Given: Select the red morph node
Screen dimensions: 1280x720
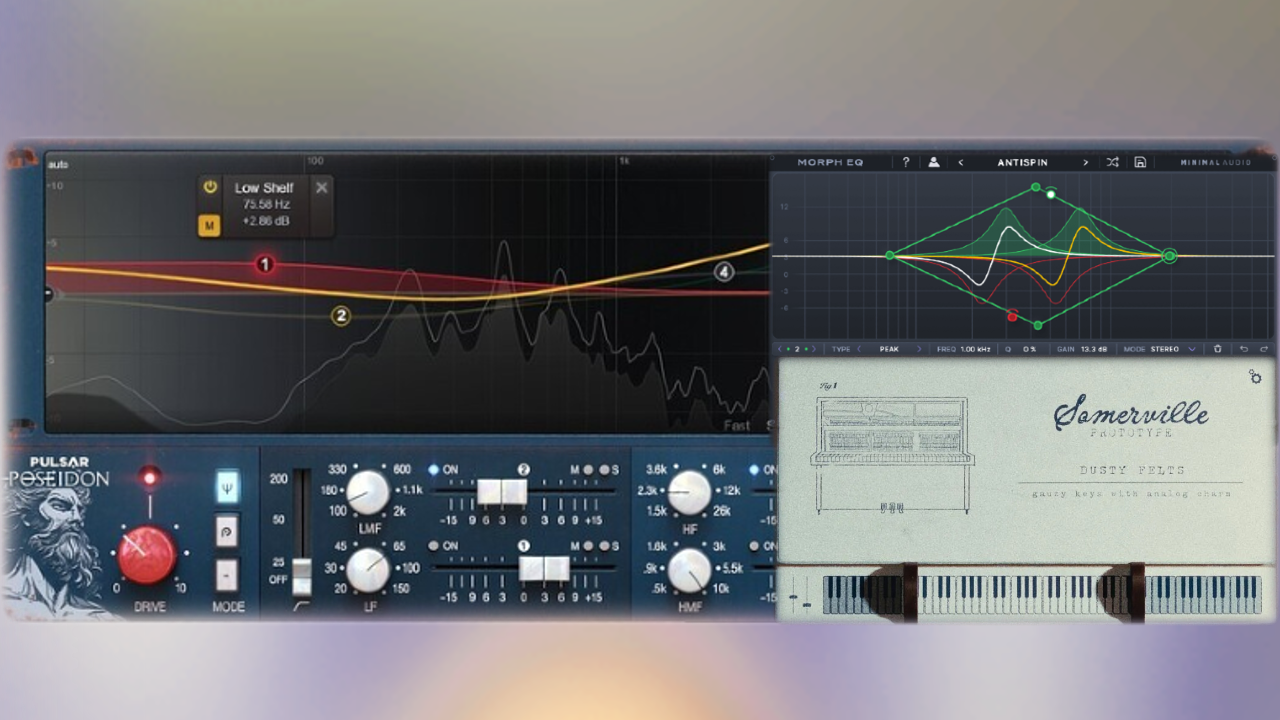Looking at the screenshot, I should (1012, 317).
